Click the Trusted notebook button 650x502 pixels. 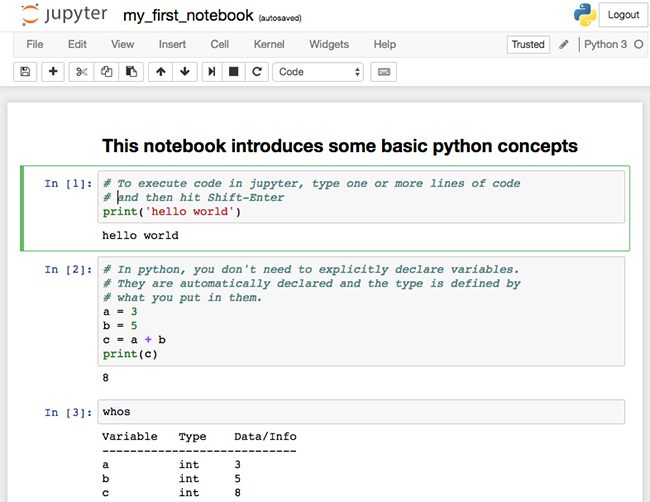[x=528, y=44]
